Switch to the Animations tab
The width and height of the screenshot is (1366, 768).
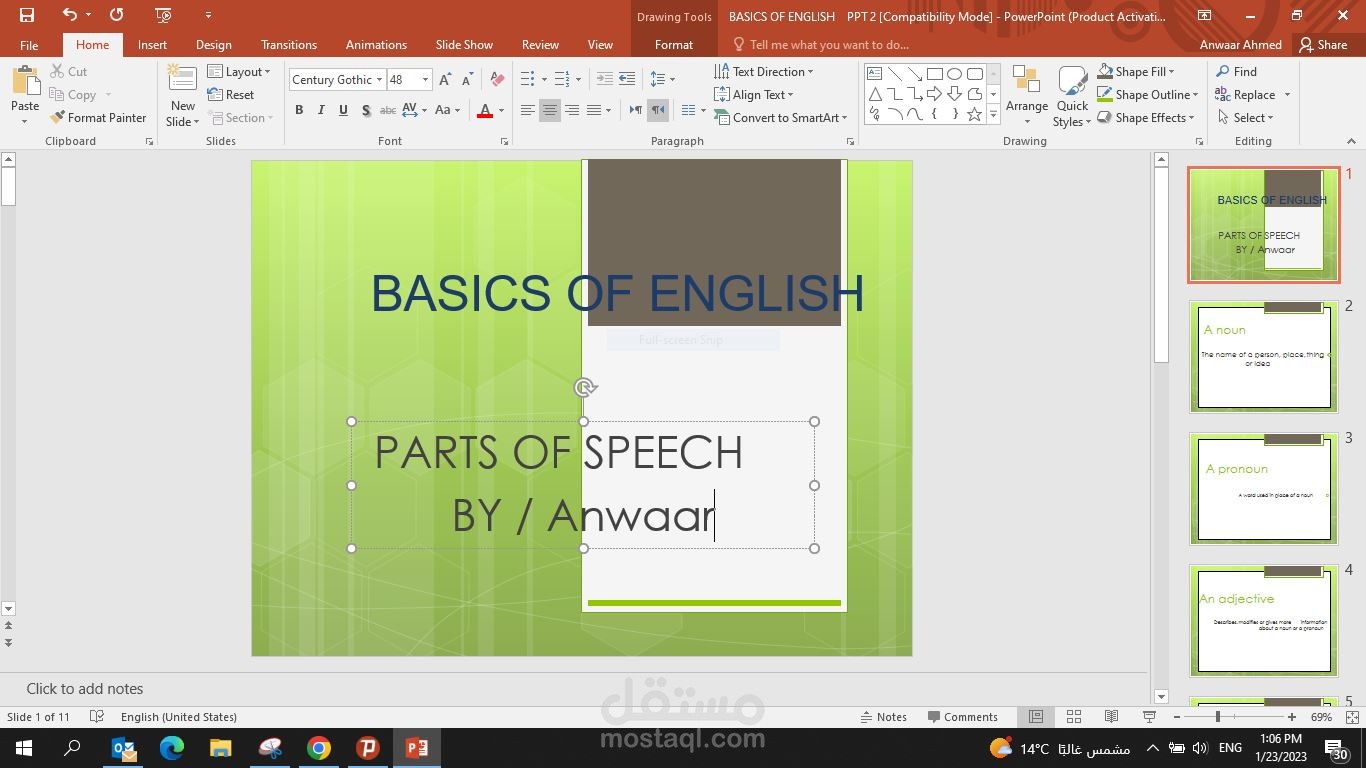(376, 45)
